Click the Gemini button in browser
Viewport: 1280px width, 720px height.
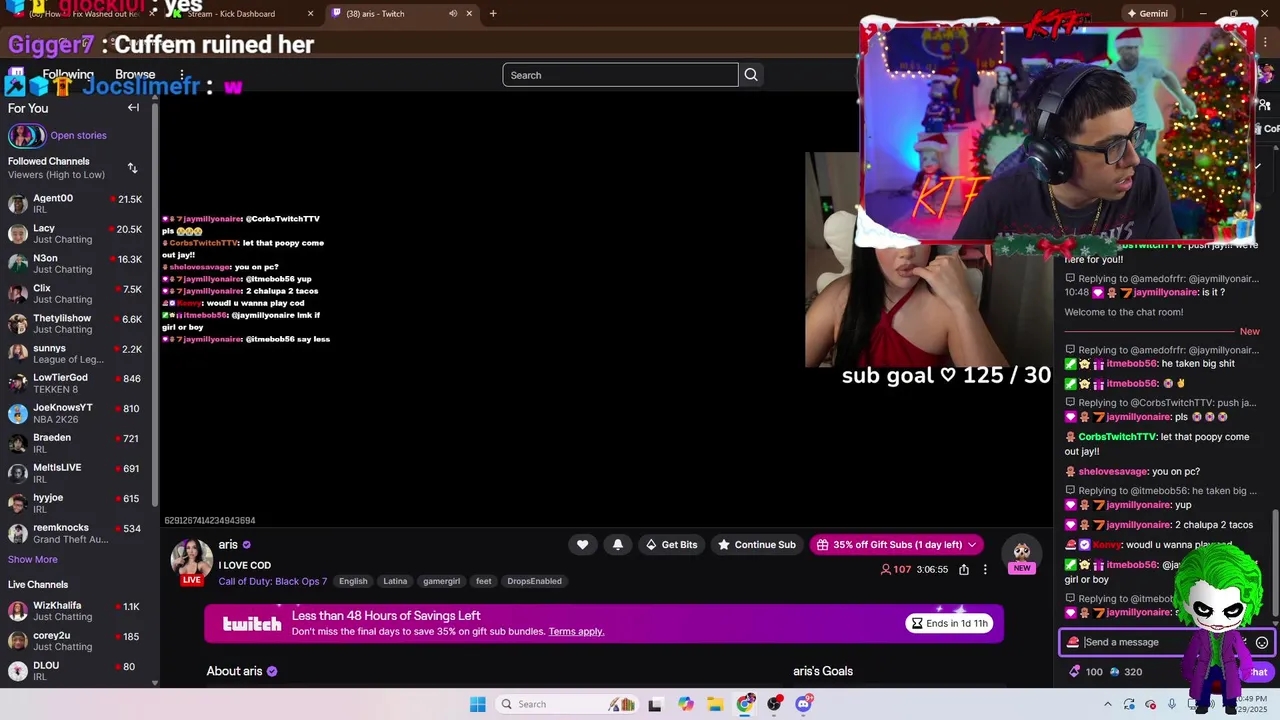(1147, 14)
